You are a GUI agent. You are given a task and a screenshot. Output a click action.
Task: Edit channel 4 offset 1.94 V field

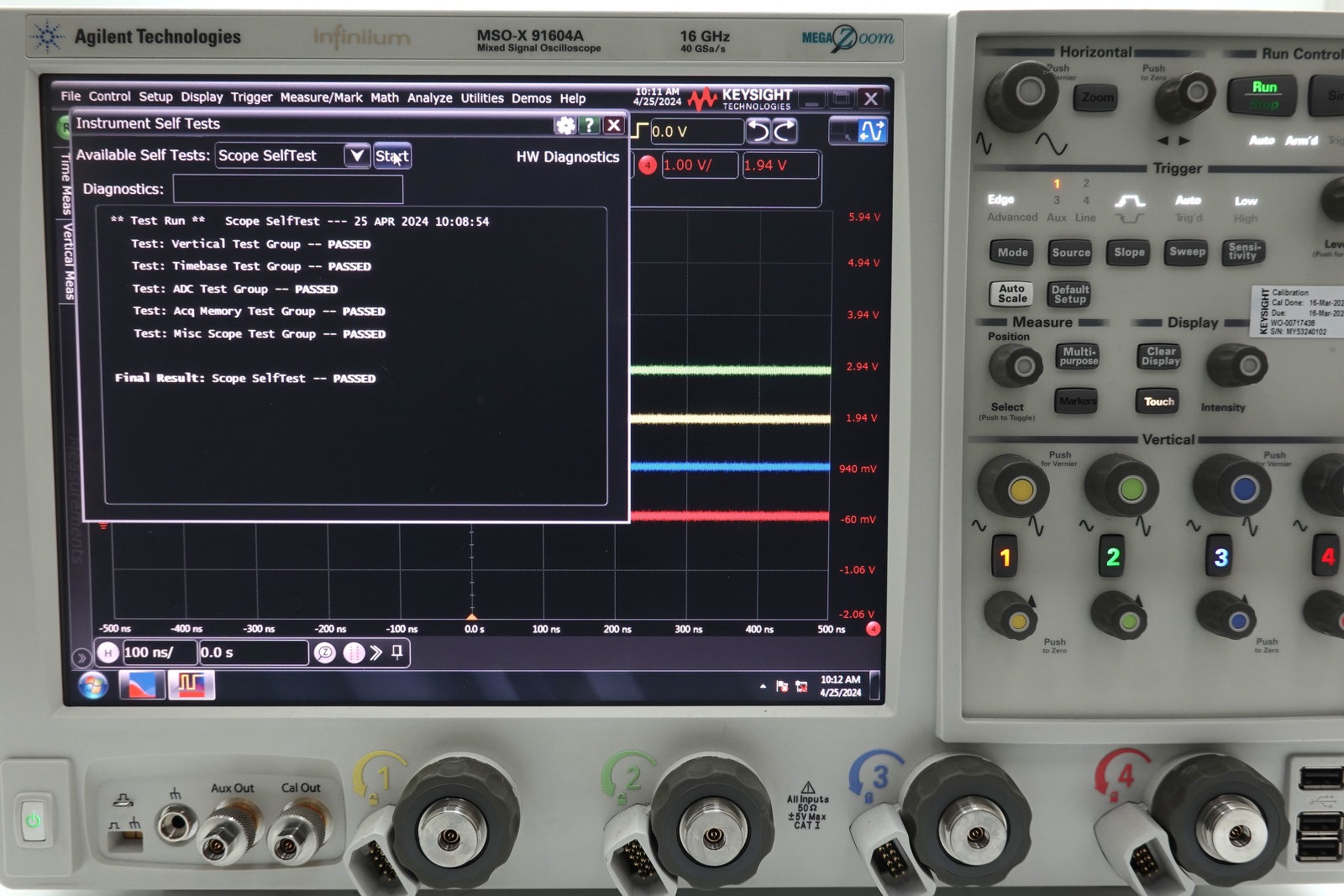pos(780,165)
